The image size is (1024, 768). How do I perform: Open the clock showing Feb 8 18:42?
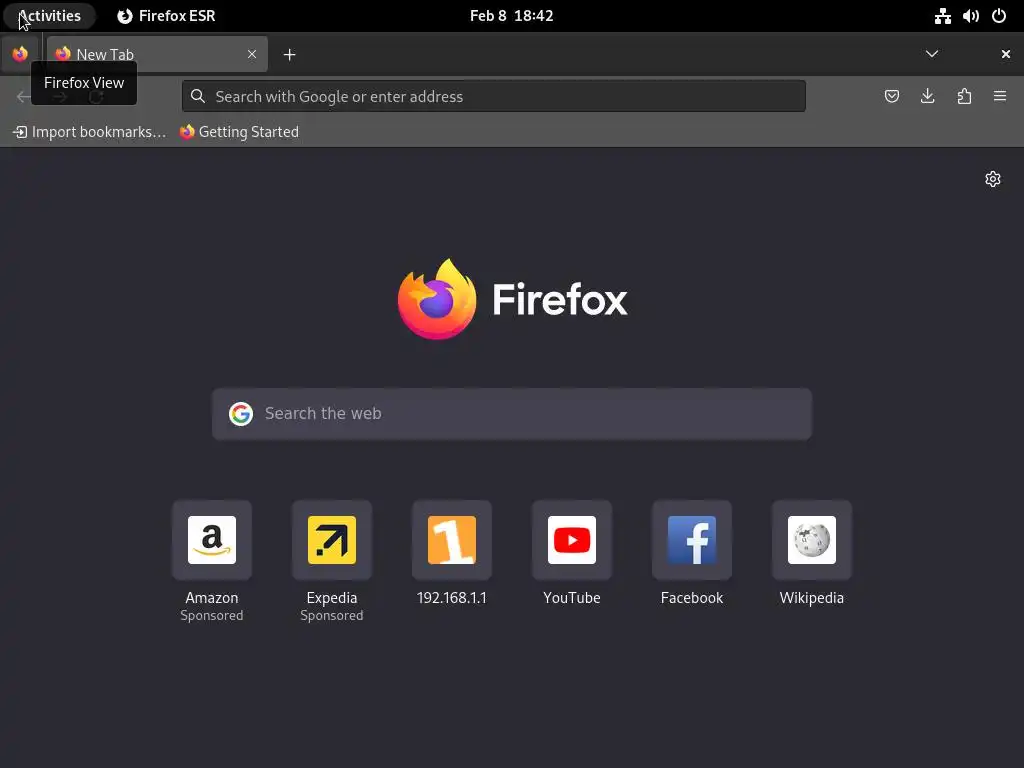(511, 16)
